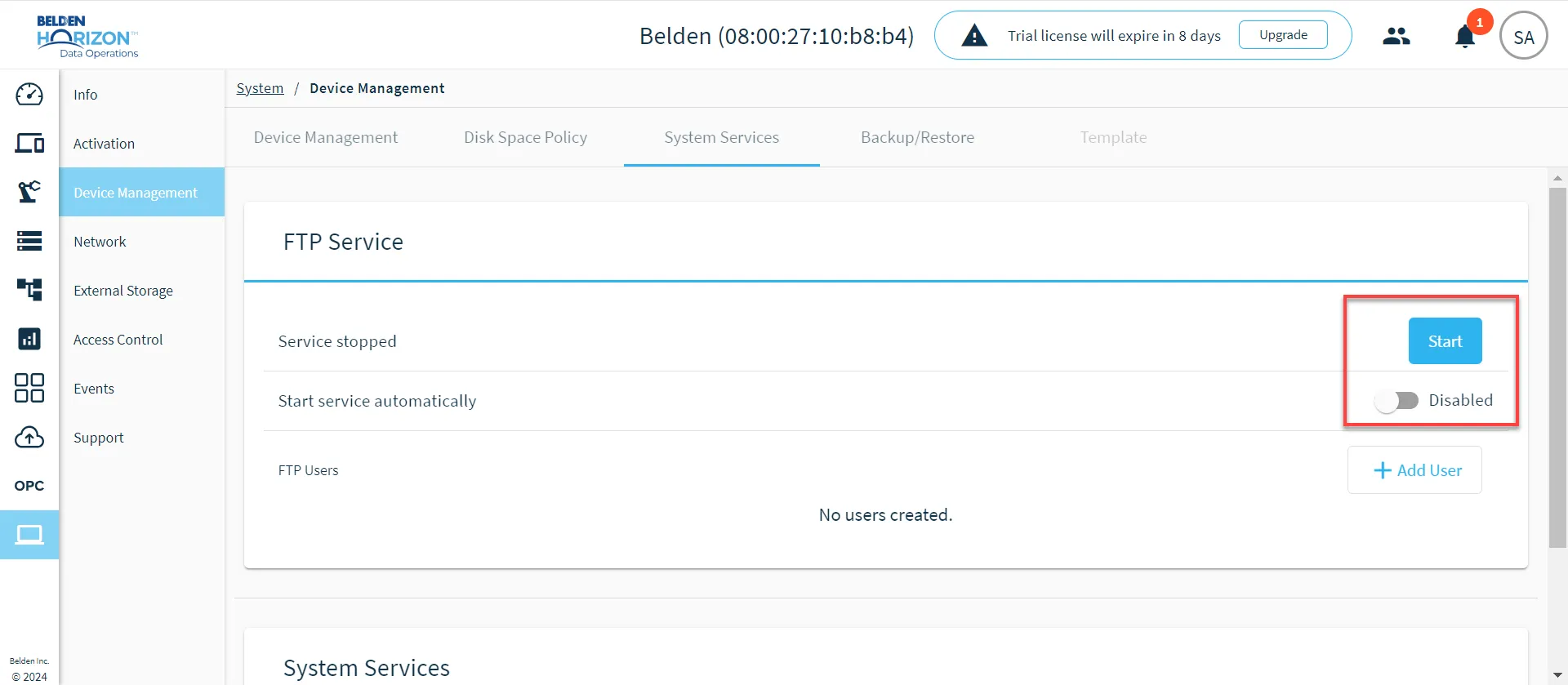Click the "FTP Service" heading

(x=343, y=242)
